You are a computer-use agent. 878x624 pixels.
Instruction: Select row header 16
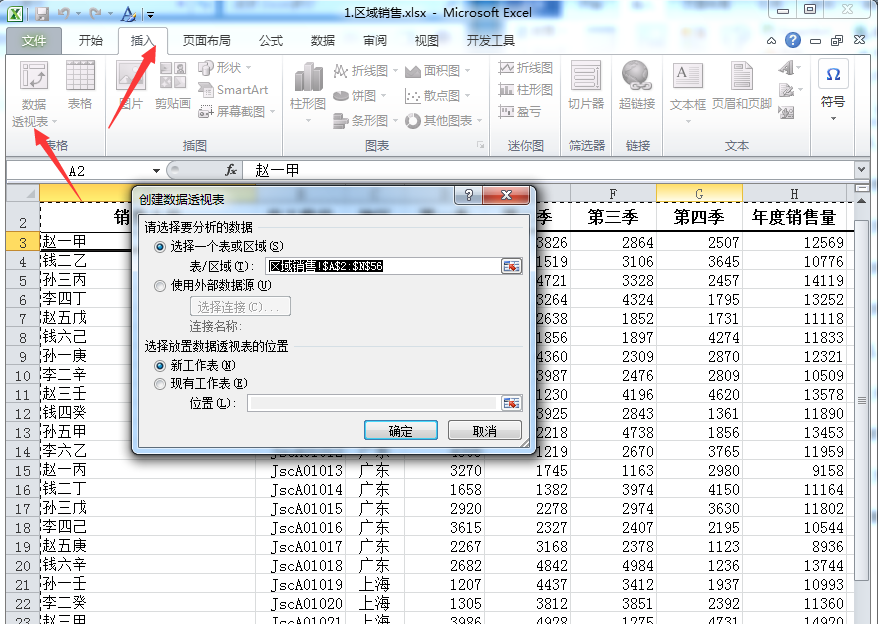click(22, 490)
